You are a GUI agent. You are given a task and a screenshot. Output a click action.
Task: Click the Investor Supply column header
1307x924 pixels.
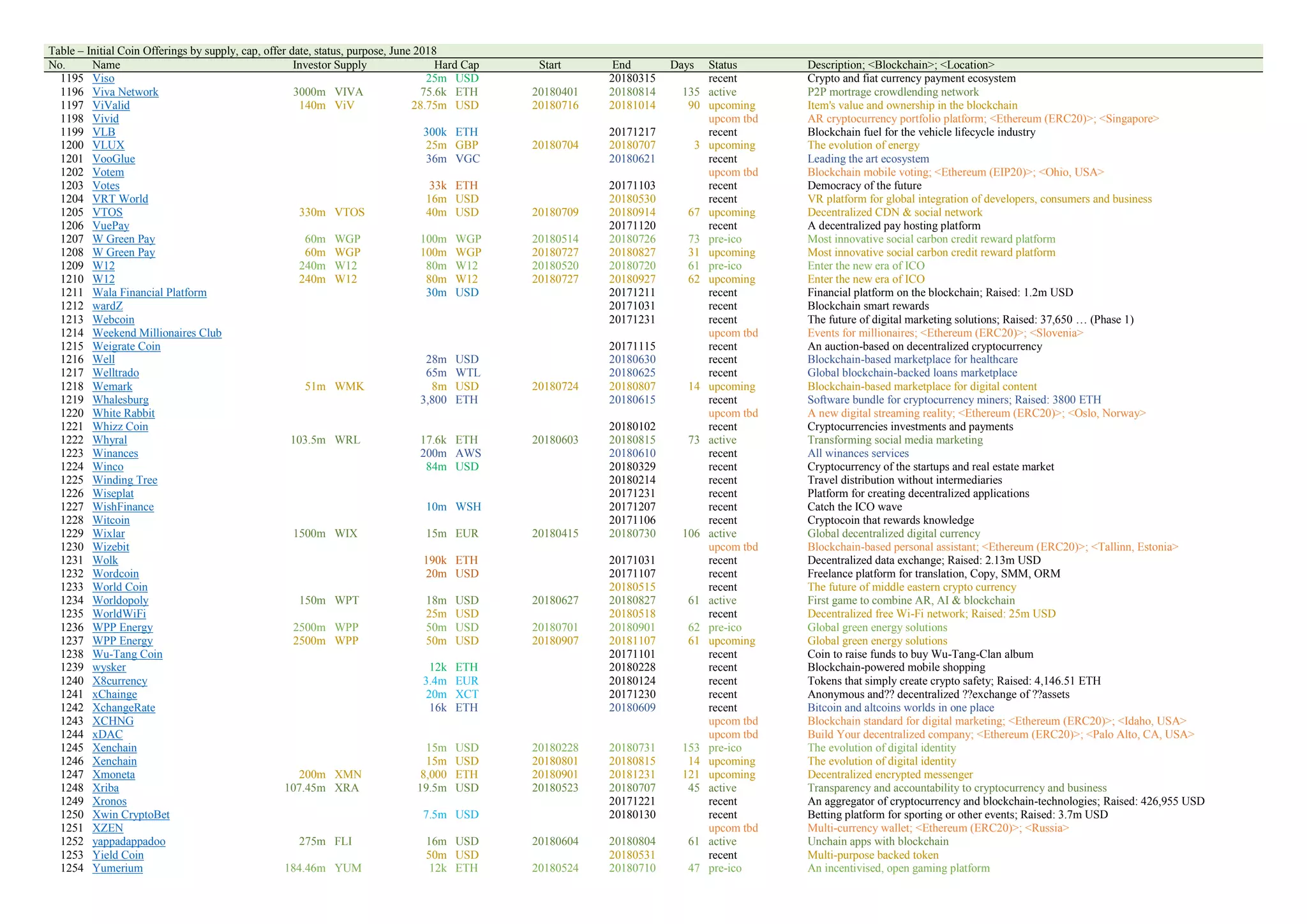point(329,65)
